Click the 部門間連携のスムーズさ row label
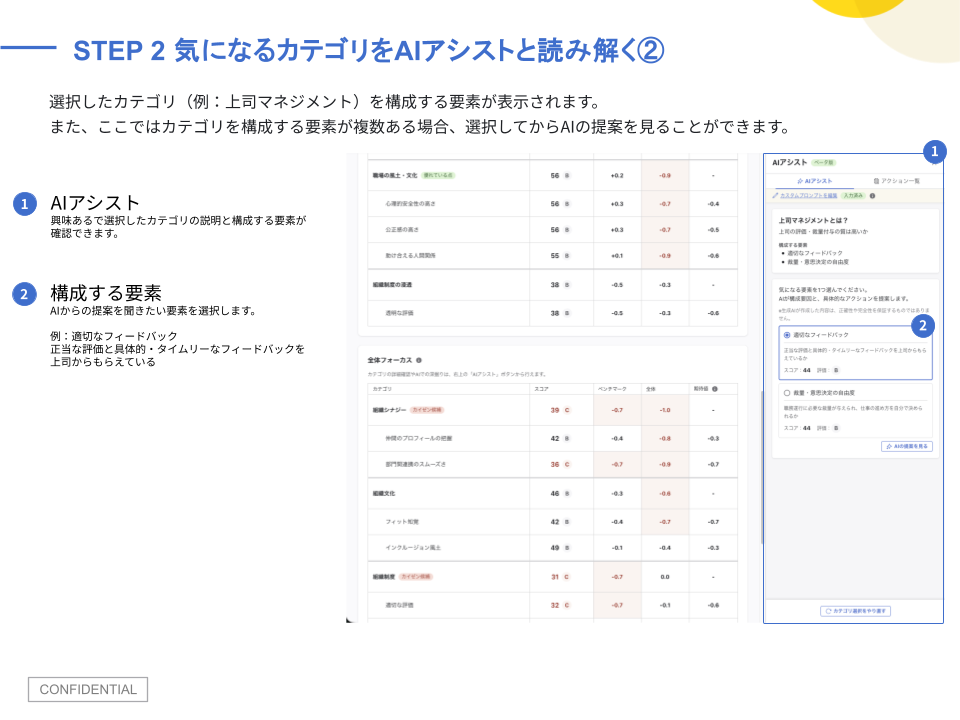Image resolution: width=960 pixels, height=720 pixels. tap(416, 465)
